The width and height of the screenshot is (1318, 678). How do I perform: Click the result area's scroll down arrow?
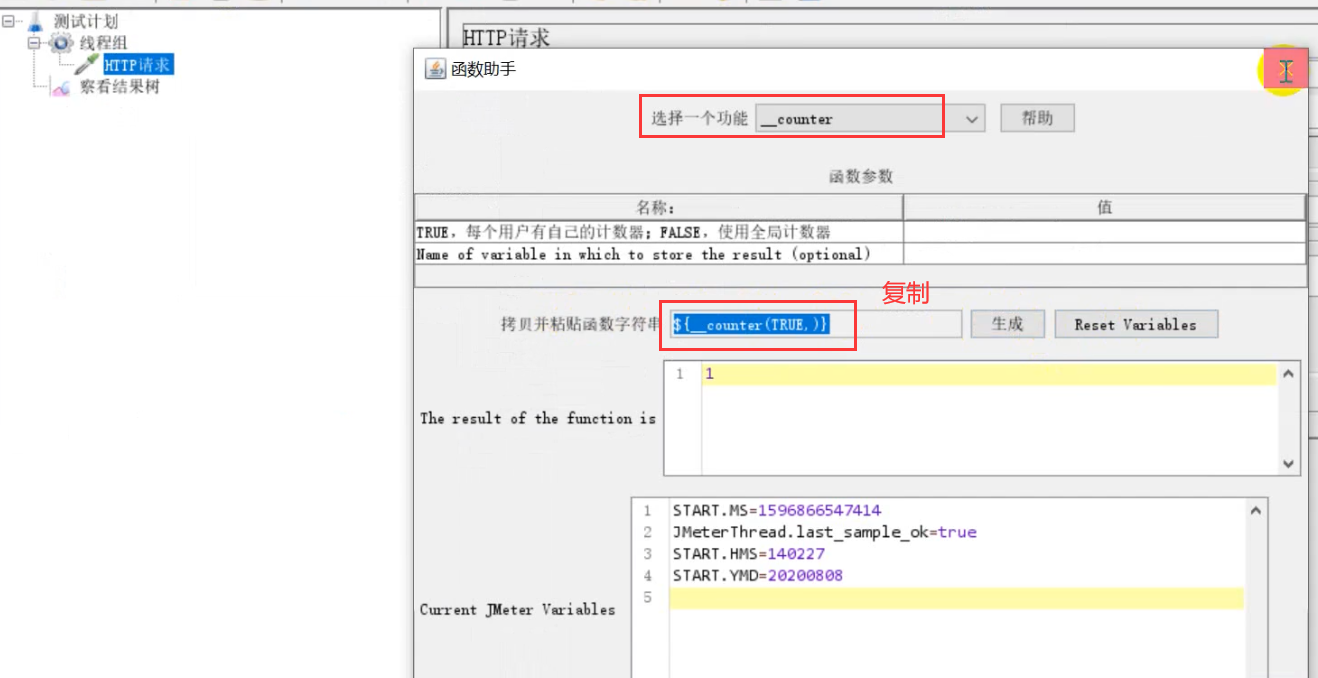click(x=1288, y=464)
